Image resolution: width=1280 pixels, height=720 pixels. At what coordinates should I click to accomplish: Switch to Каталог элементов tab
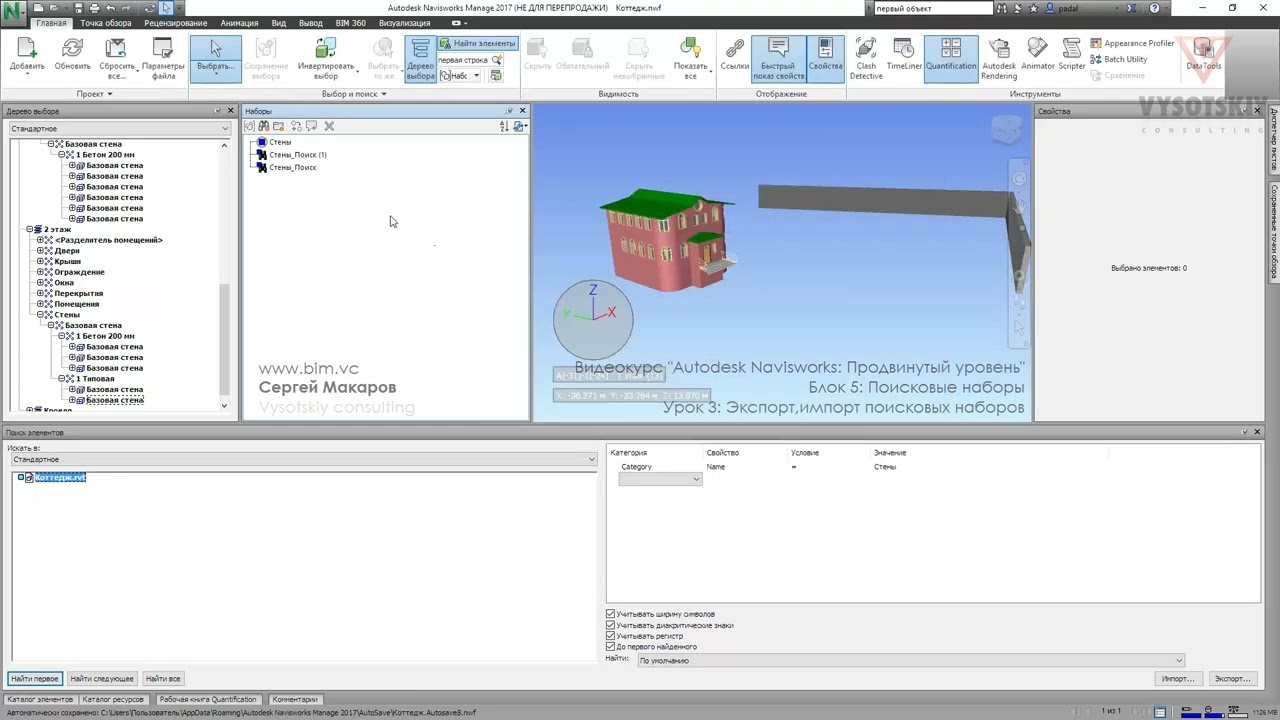tap(41, 700)
